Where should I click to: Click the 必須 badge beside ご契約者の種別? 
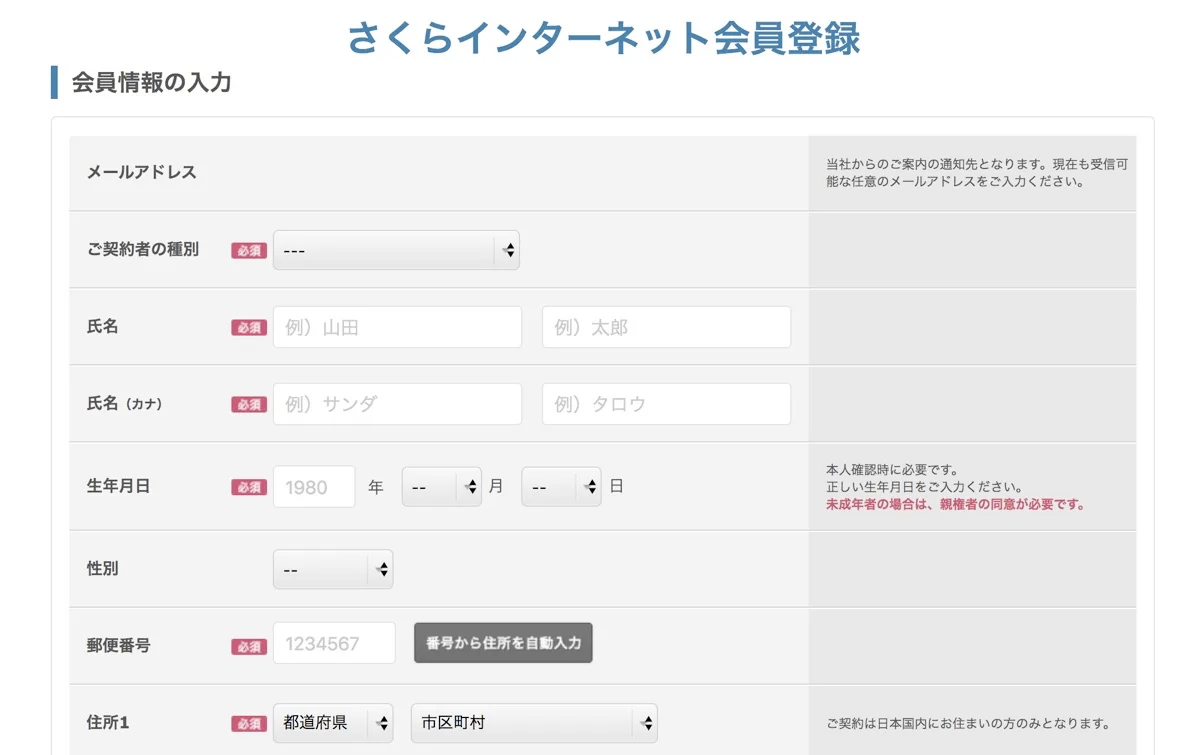249,251
